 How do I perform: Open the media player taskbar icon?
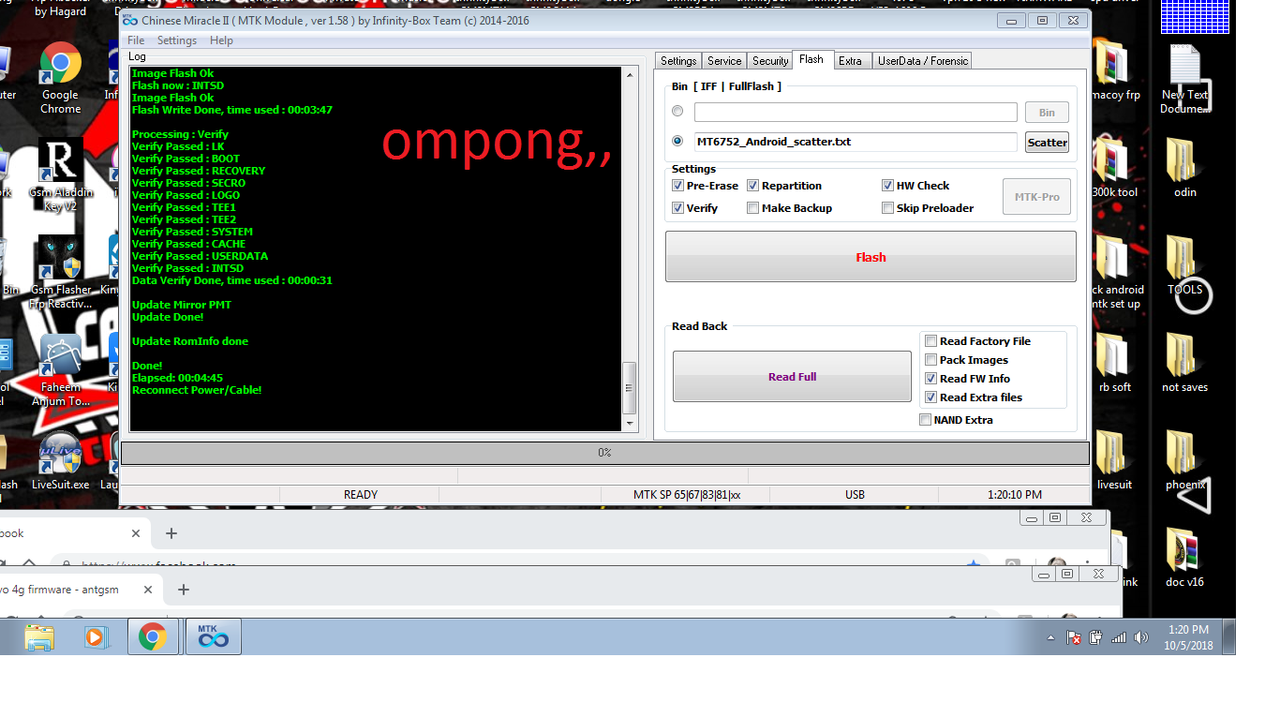[x=96, y=637]
